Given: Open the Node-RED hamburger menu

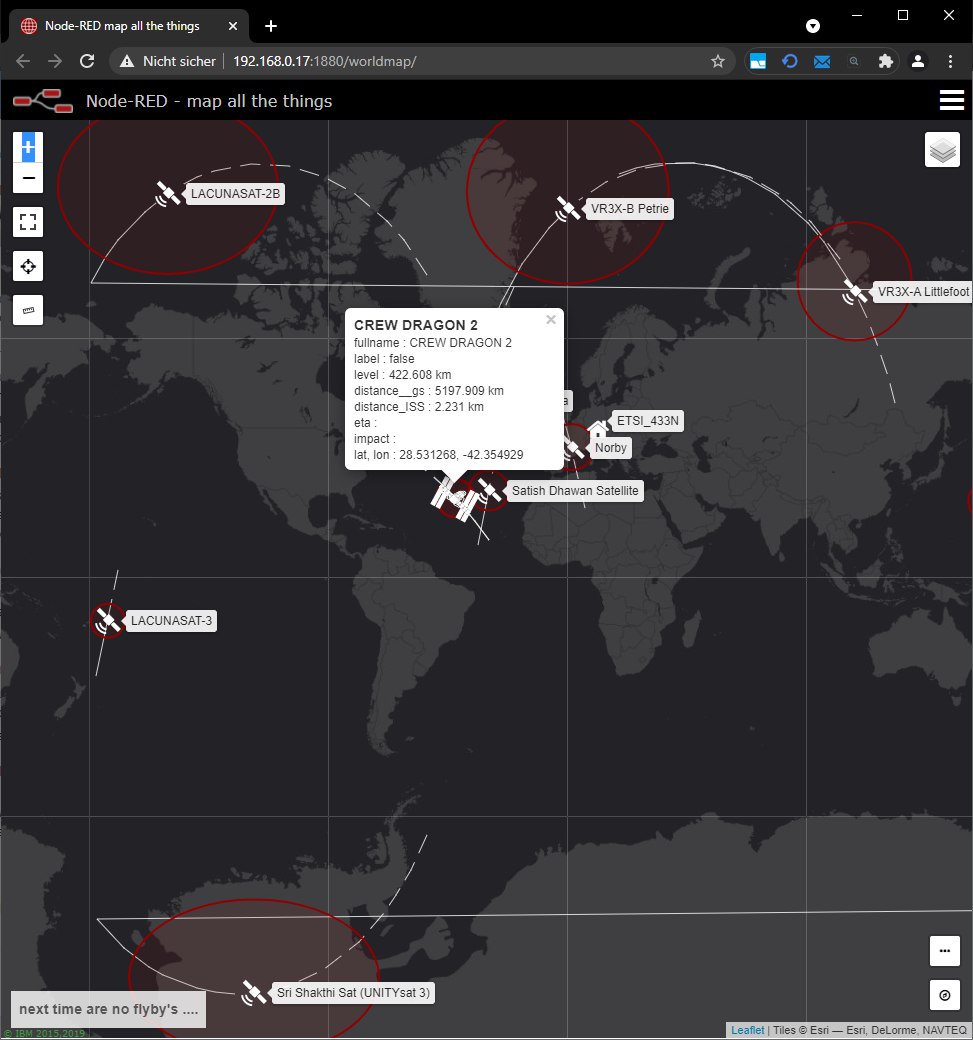Looking at the screenshot, I should click(x=951, y=100).
